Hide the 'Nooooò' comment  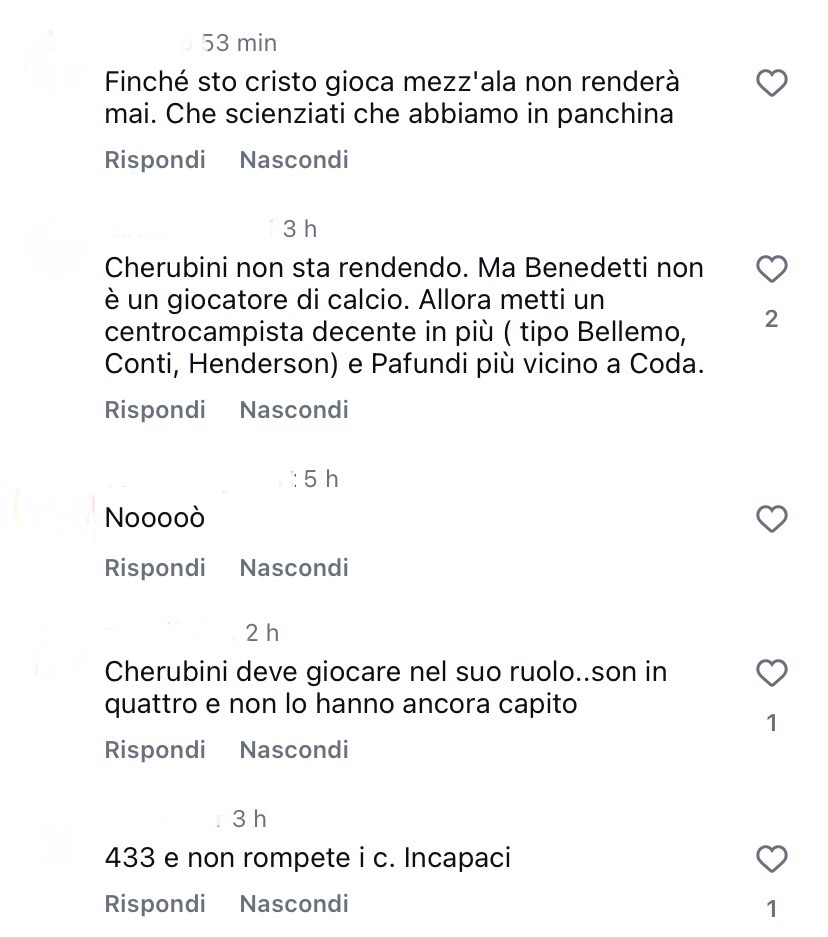coord(294,568)
